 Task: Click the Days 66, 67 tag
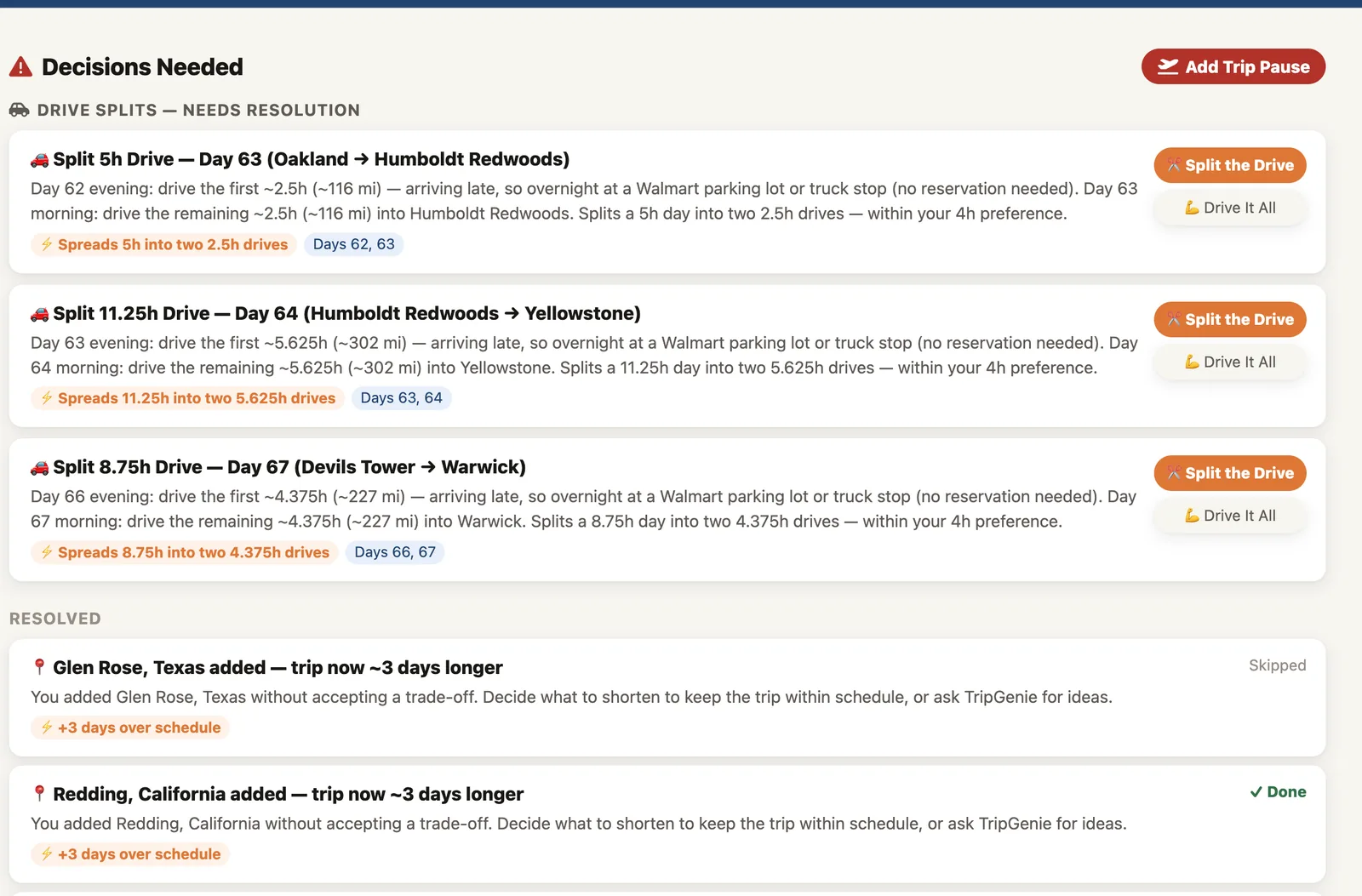[x=395, y=552]
